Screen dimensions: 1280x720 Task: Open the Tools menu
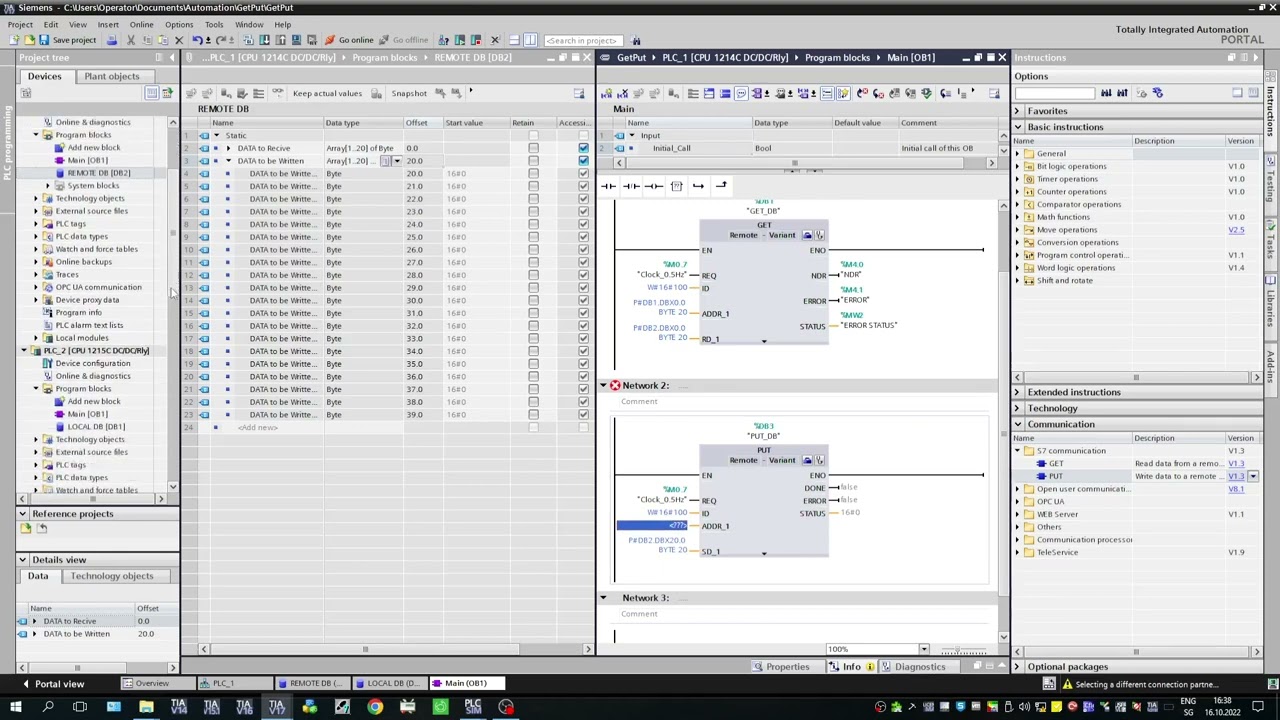coord(214,24)
